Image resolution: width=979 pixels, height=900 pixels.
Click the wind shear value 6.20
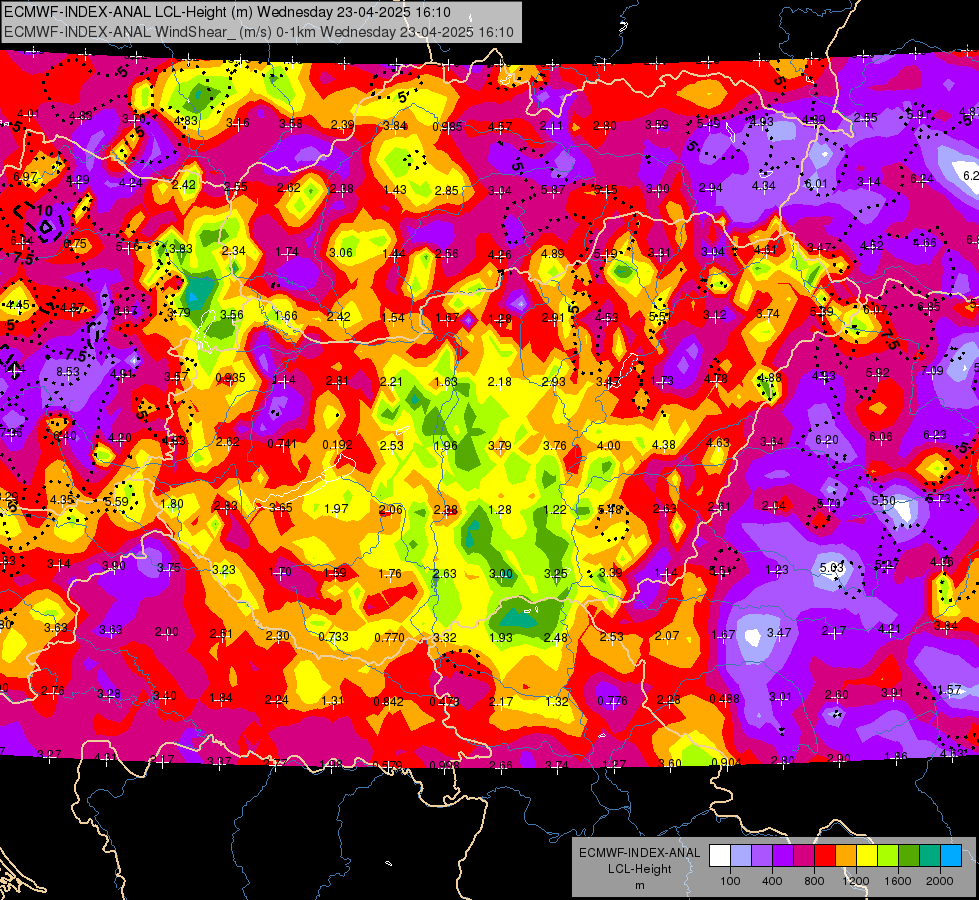(827, 440)
